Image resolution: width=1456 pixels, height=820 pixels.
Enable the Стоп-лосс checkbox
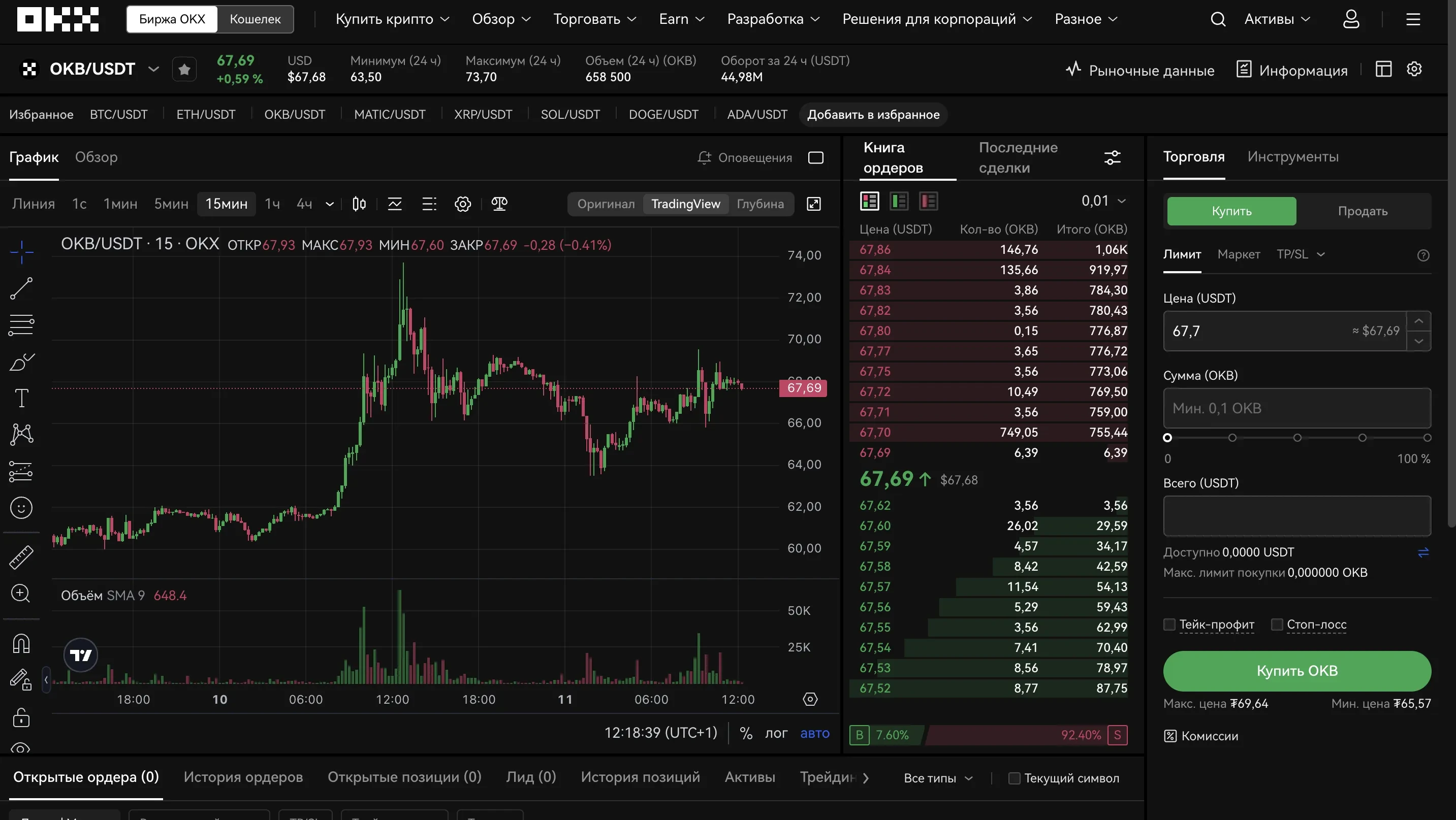coord(1276,624)
